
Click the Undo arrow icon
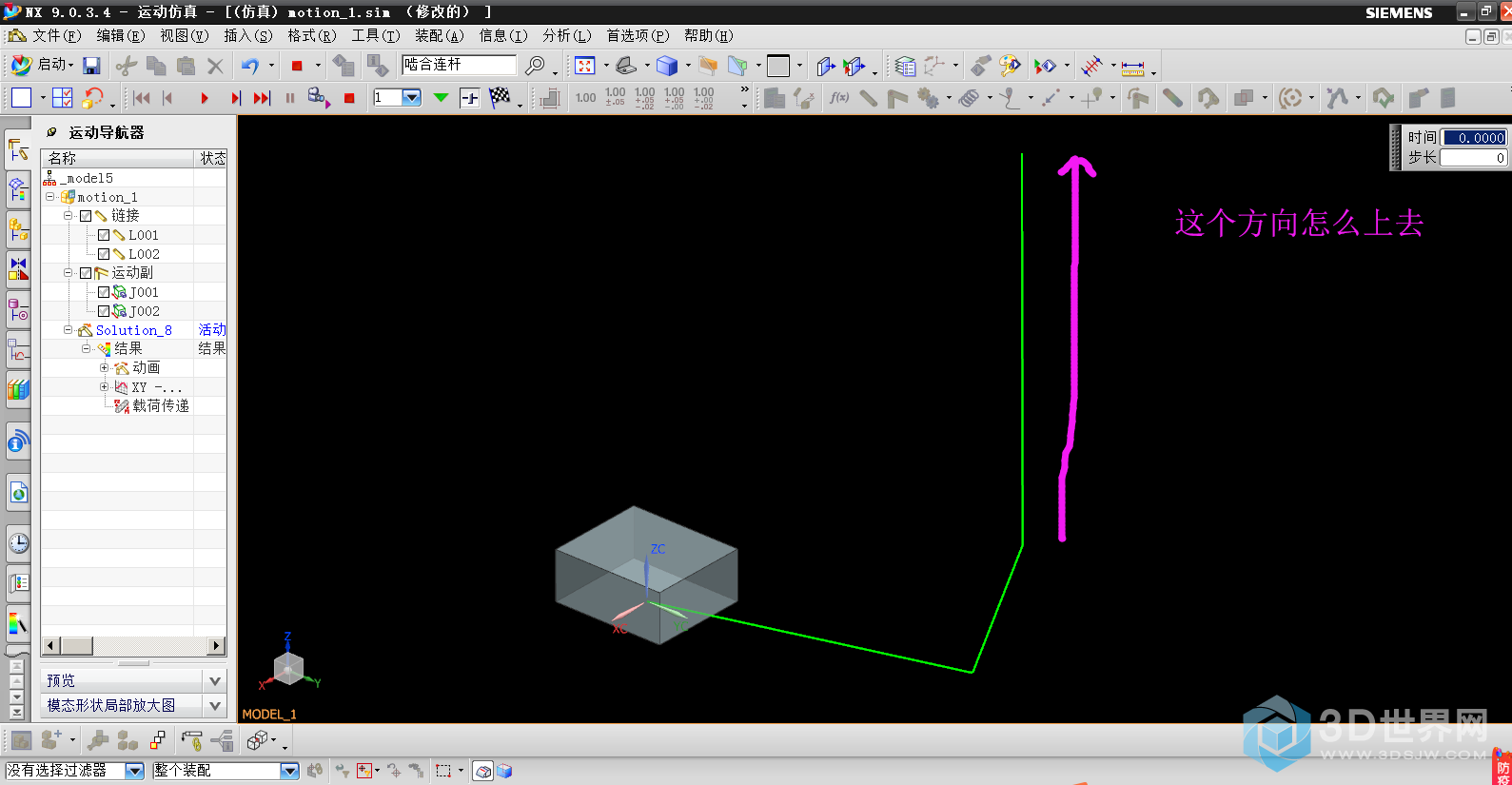(x=250, y=66)
